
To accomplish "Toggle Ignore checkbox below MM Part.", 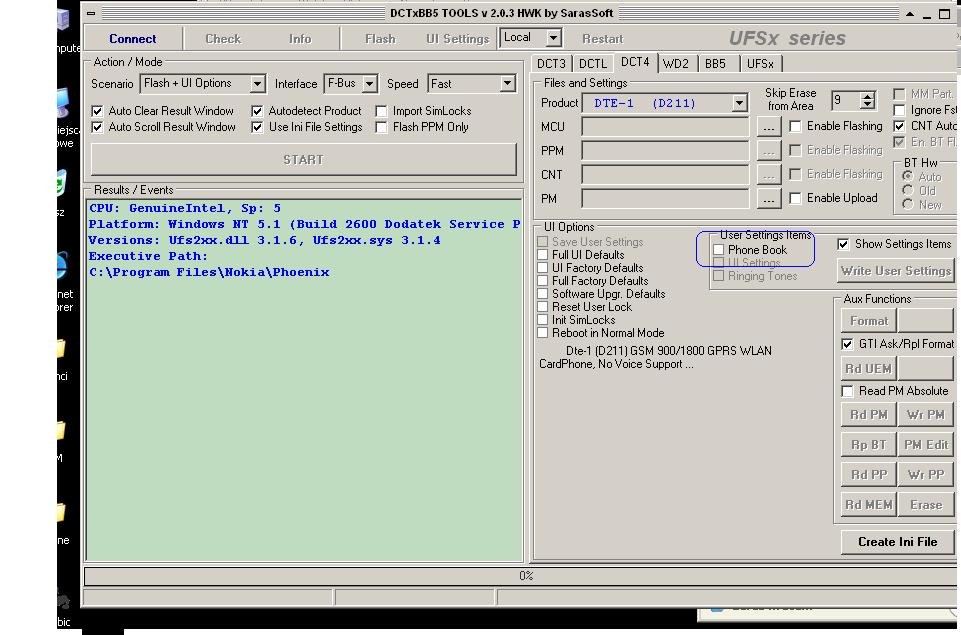I will tap(899, 110).
